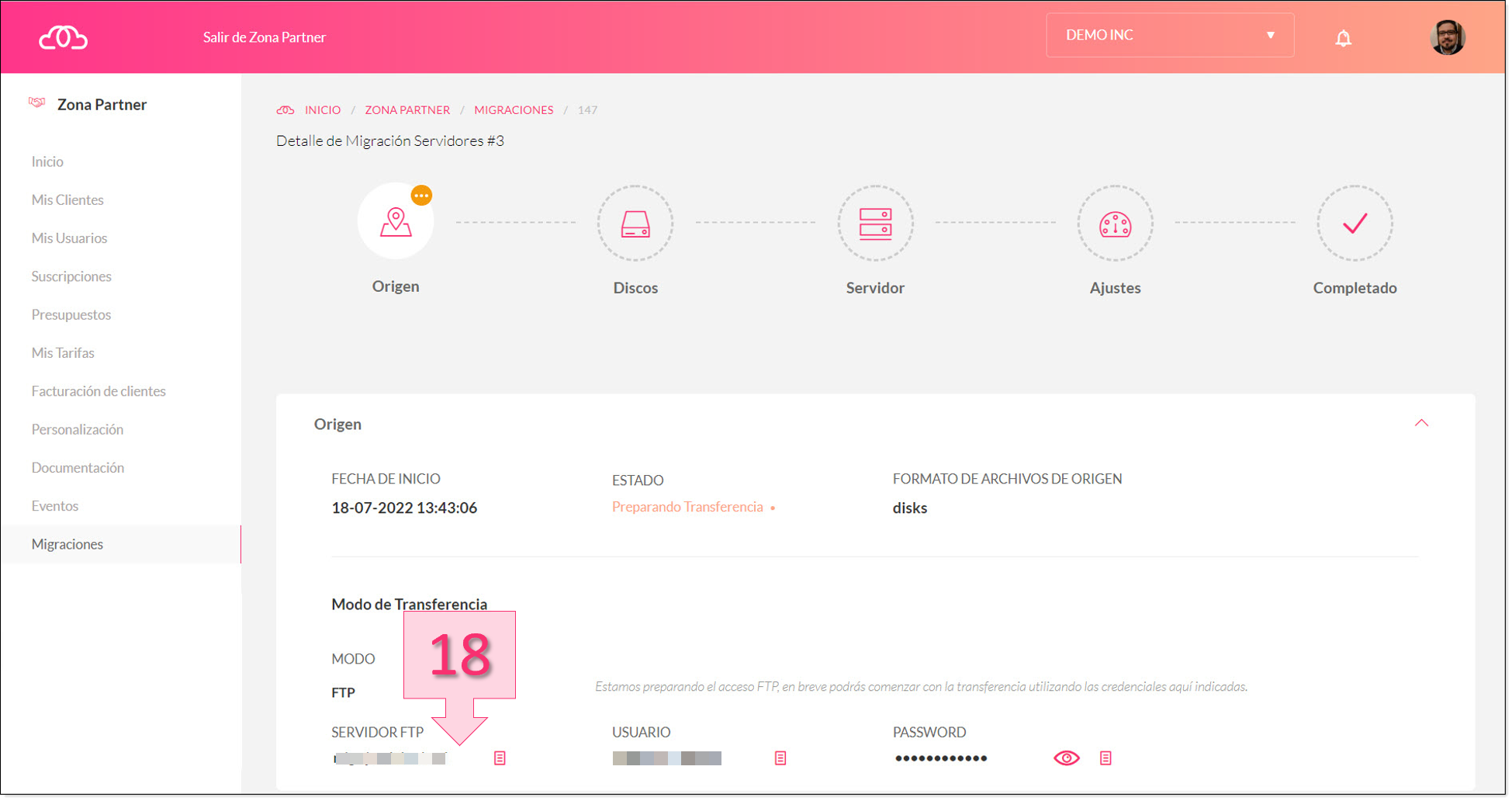Open Mis Clientes in sidebar
The image size is (1512, 801).
click(67, 199)
